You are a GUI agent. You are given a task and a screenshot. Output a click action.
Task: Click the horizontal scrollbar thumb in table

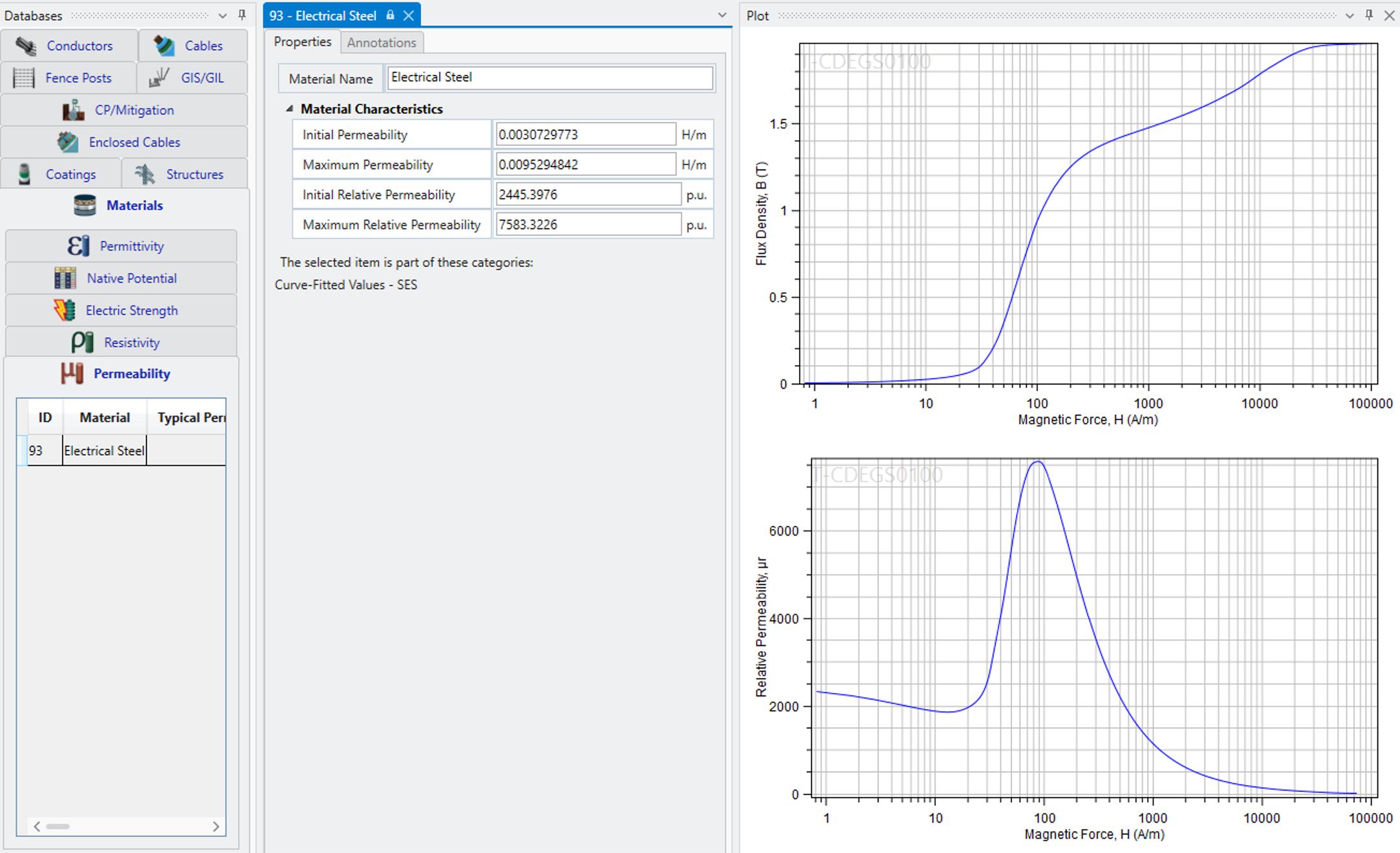click(57, 827)
